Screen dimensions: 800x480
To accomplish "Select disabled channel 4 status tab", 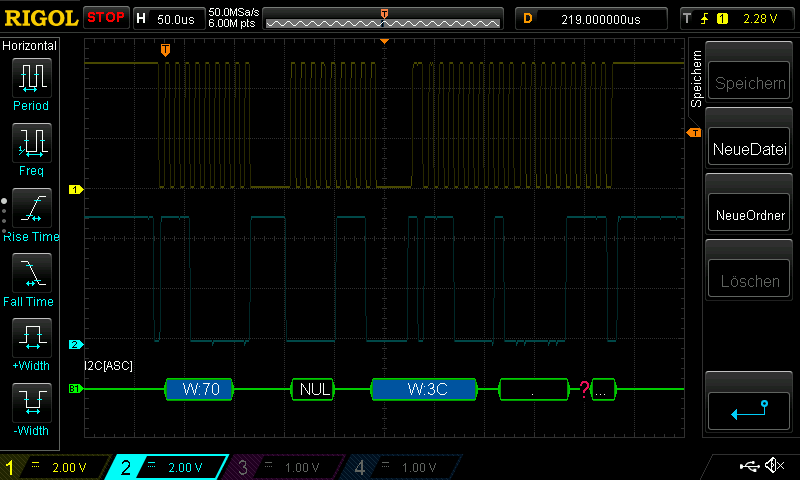I will [x=401, y=467].
